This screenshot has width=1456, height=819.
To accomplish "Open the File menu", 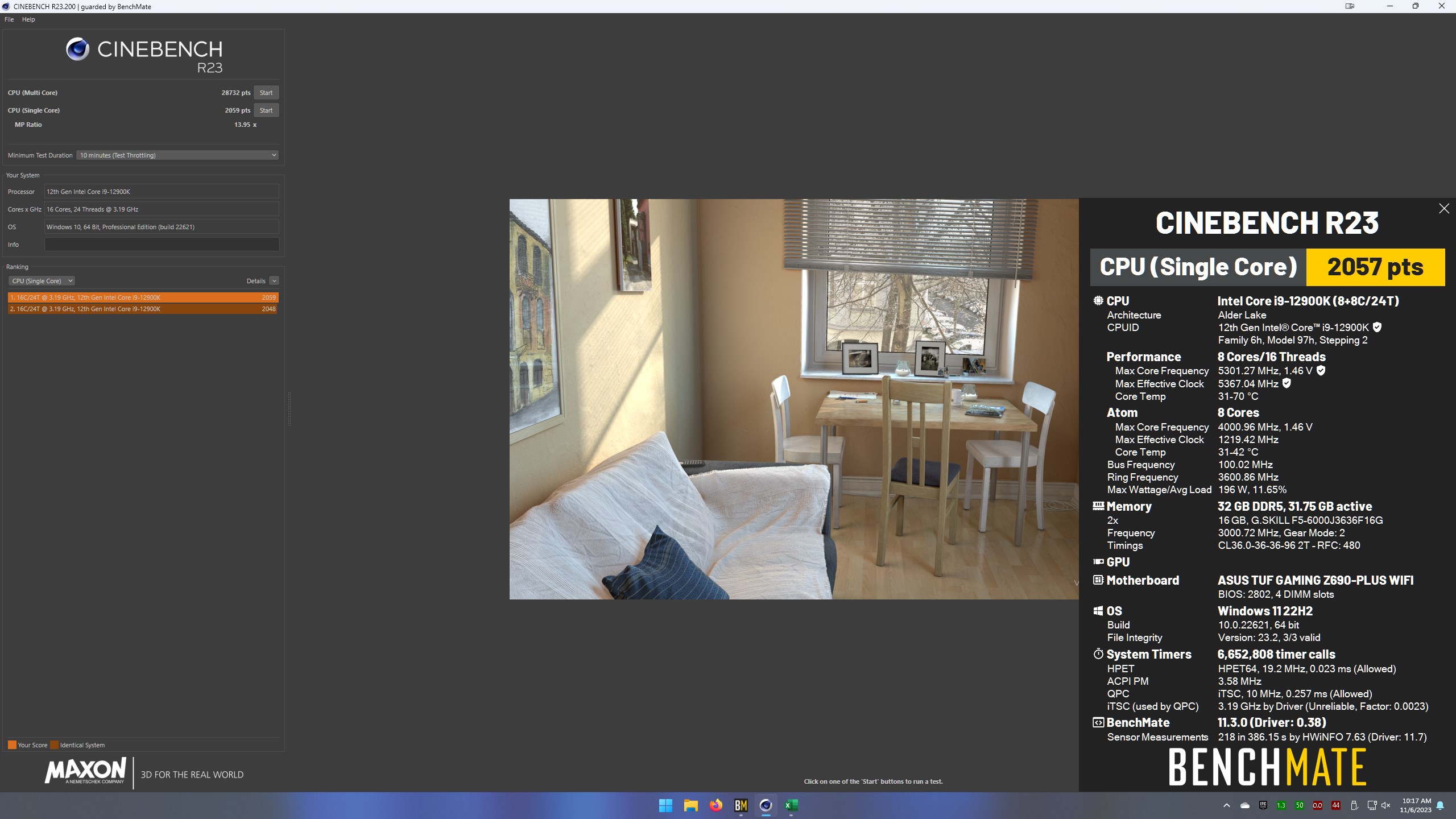I will [x=9, y=19].
